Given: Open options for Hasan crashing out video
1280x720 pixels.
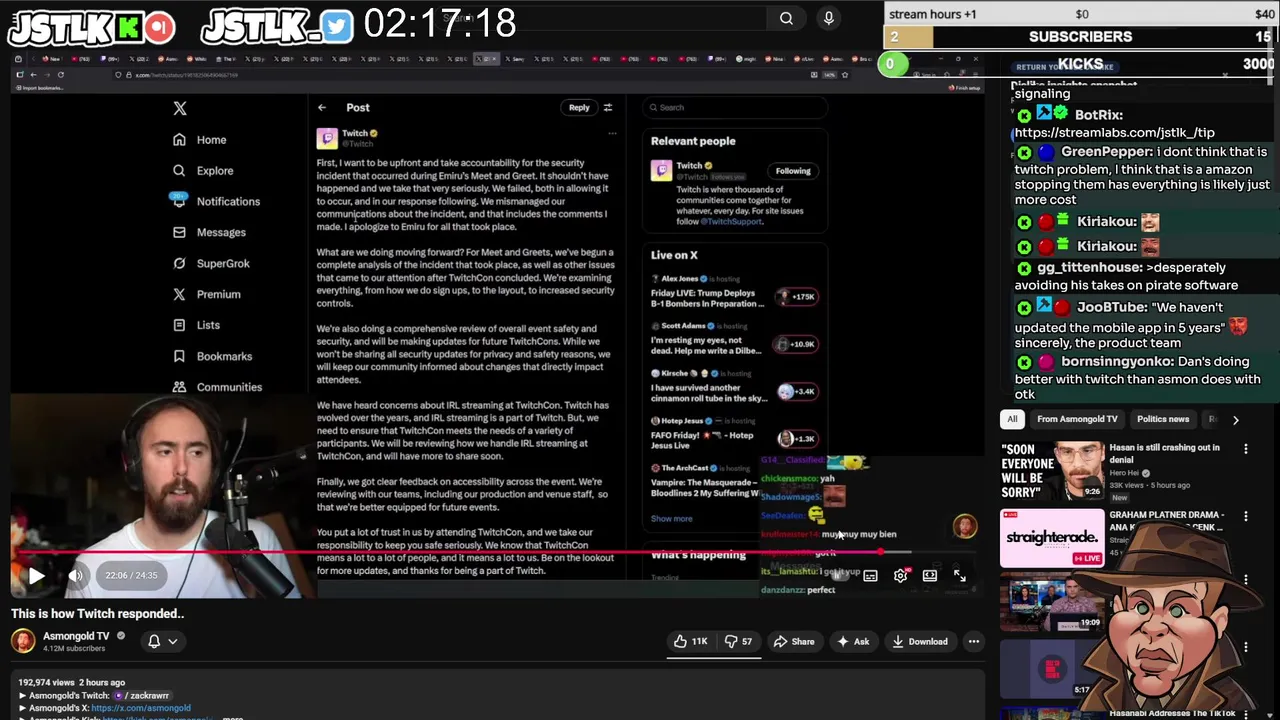Looking at the screenshot, I should (1246, 450).
